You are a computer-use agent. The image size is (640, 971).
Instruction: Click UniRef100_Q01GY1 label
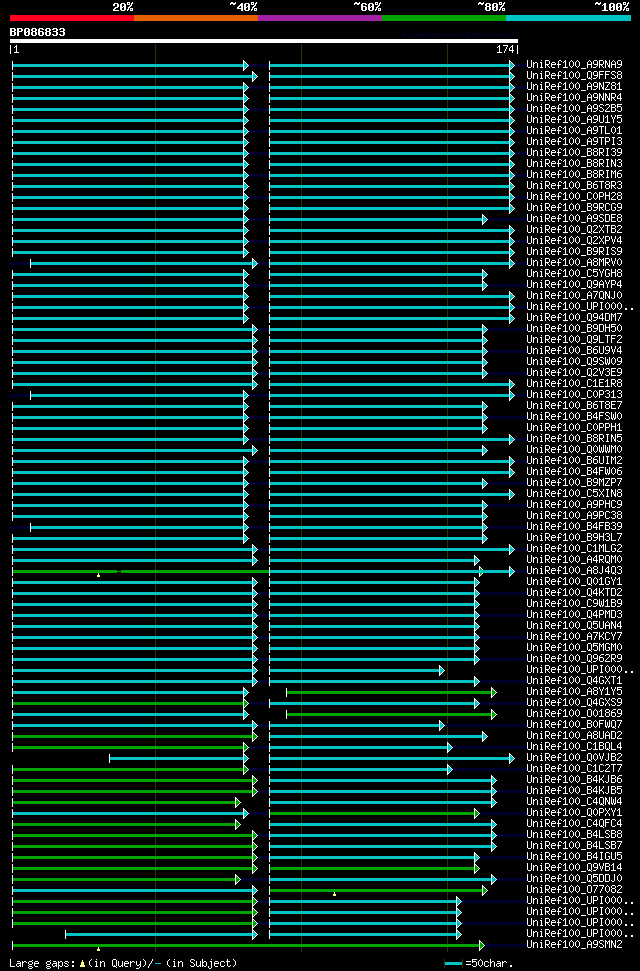[x=574, y=582]
